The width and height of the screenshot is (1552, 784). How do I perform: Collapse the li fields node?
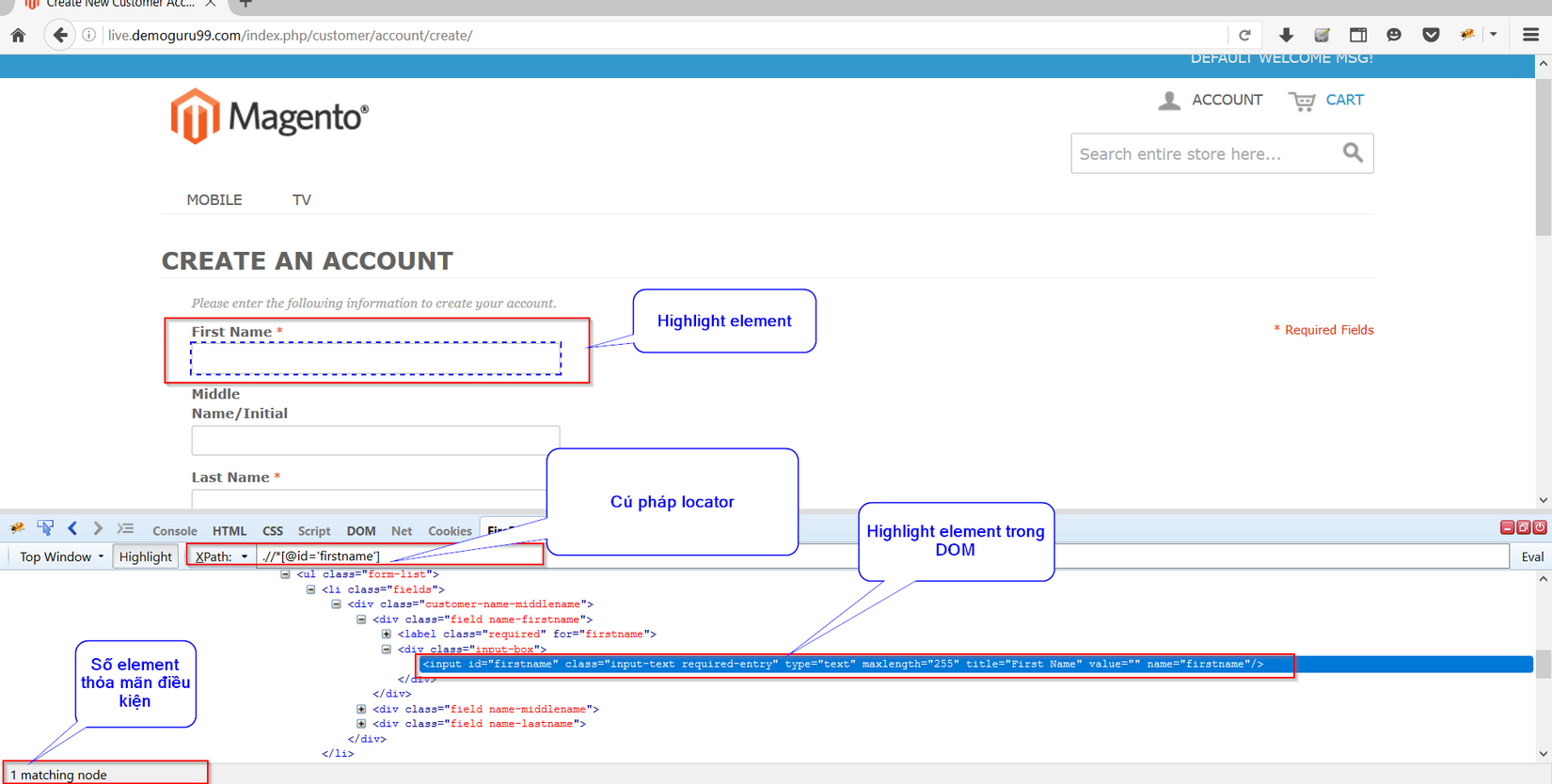tap(310, 589)
